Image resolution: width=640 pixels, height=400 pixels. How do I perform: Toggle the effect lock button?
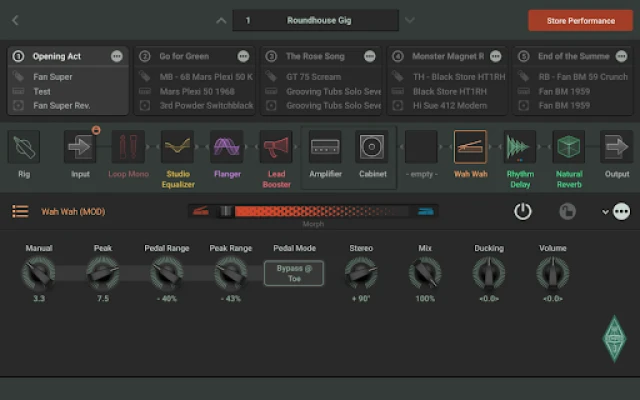coord(567,211)
